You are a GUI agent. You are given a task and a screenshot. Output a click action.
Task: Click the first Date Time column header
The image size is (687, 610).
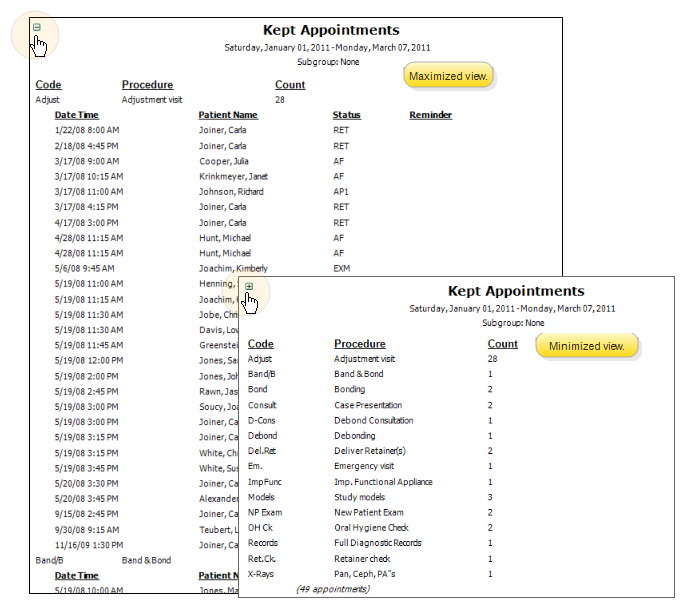tap(76, 115)
